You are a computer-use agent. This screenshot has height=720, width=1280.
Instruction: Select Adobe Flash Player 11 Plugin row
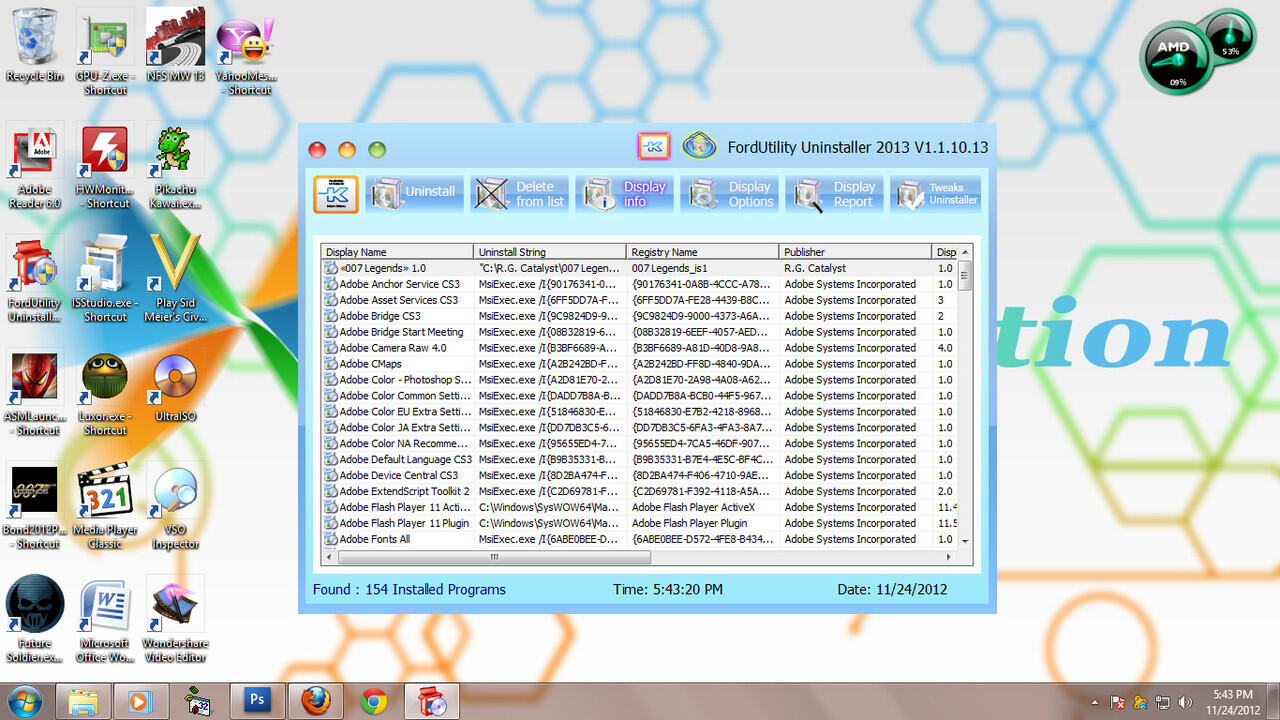640,523
